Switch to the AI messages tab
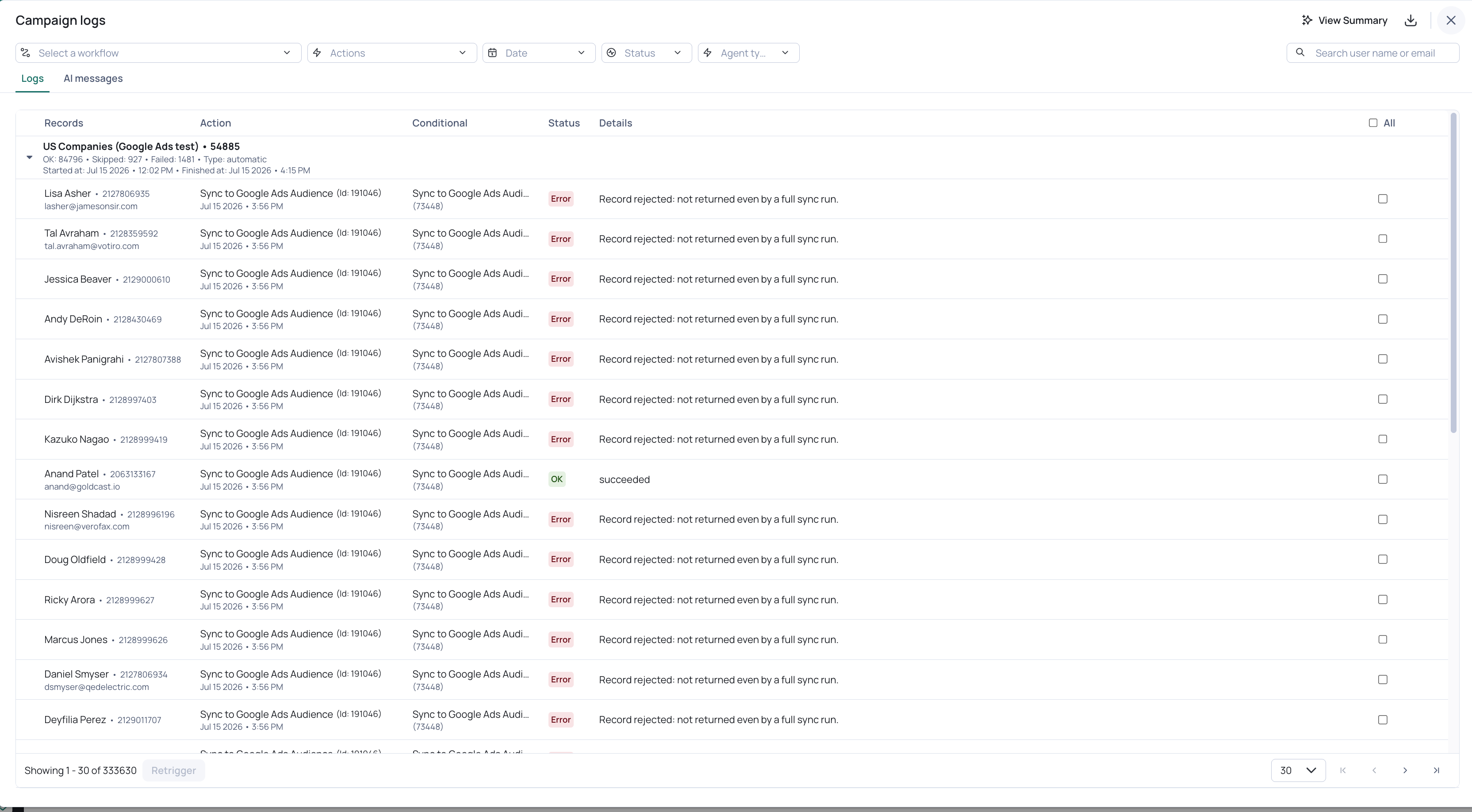 pyautogui.click(x=93, y=78)
